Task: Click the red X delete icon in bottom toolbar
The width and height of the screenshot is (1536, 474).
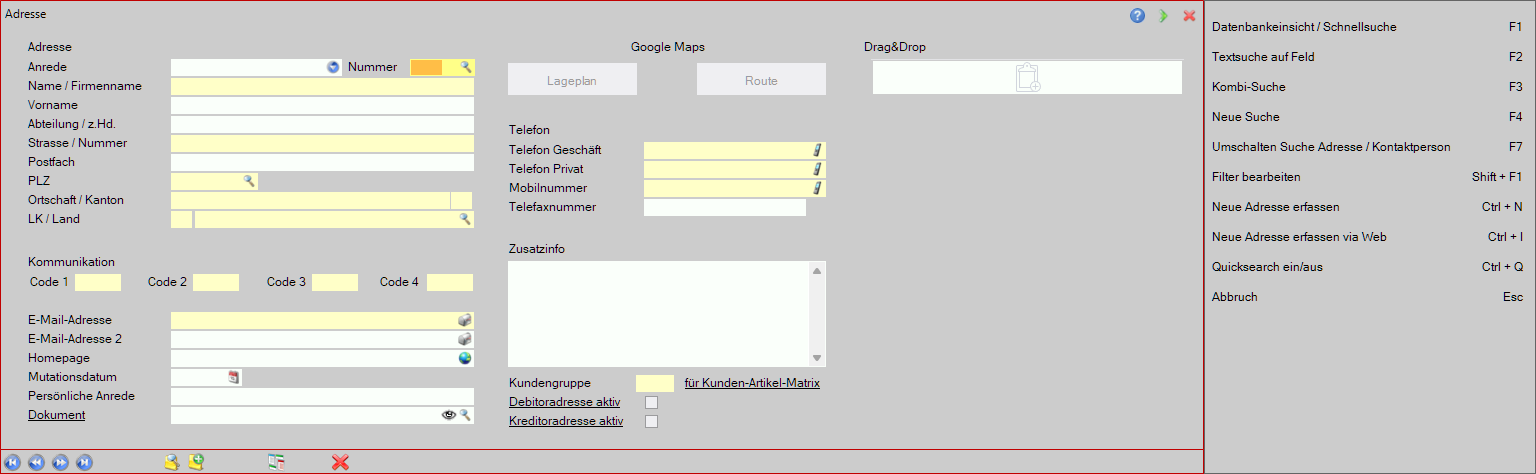Action: (340, 462)
